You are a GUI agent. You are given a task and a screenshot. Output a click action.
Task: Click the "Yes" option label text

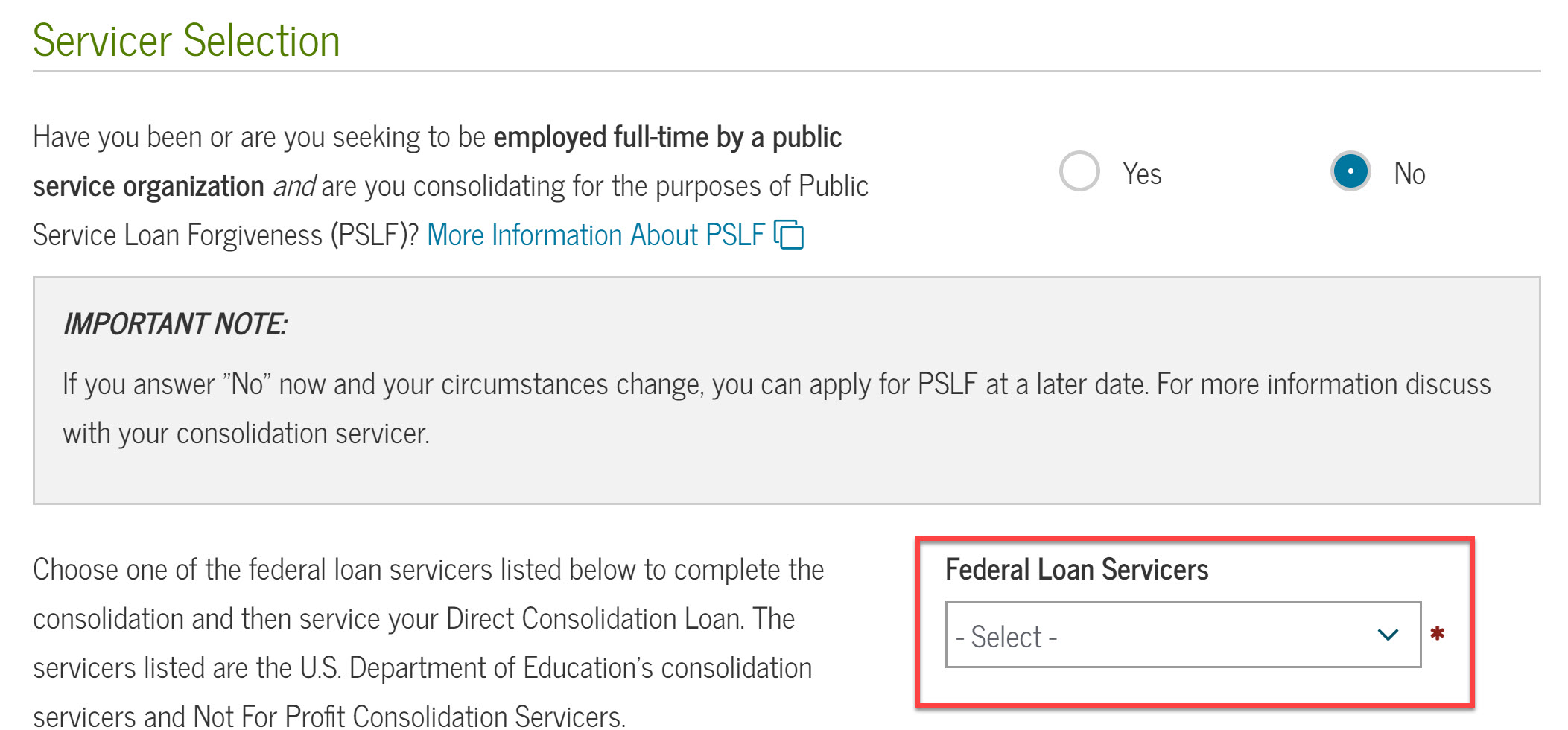1142,174
